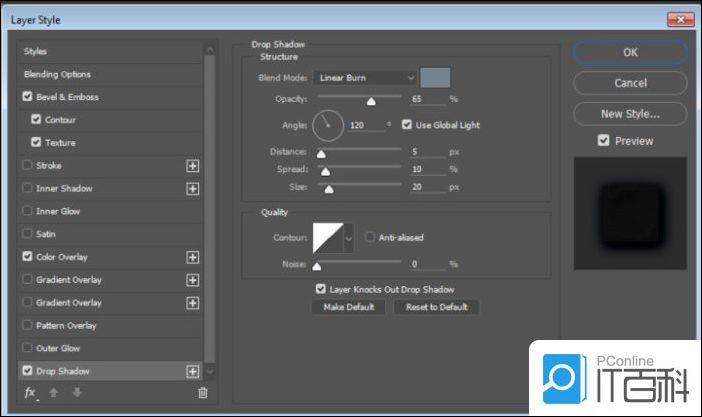Enable the Anti-aliased checkbox
Viewport: 702px width, 417px height.
coord(371,238)
